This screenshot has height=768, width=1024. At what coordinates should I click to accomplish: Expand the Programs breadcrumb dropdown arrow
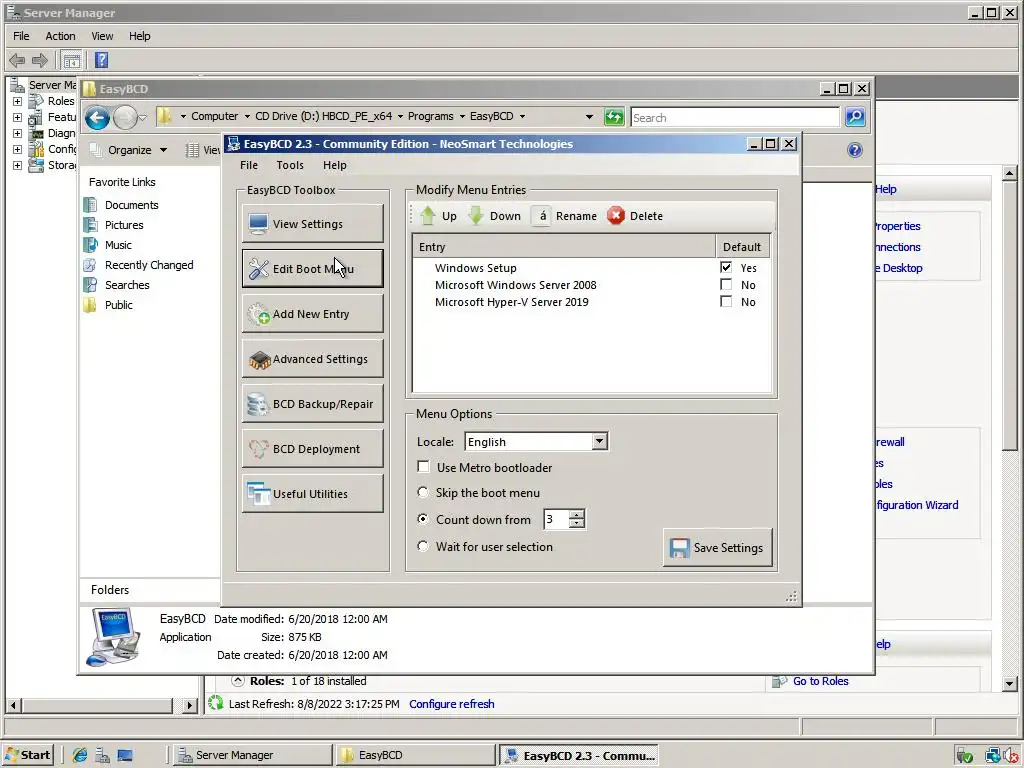point(462,116)
